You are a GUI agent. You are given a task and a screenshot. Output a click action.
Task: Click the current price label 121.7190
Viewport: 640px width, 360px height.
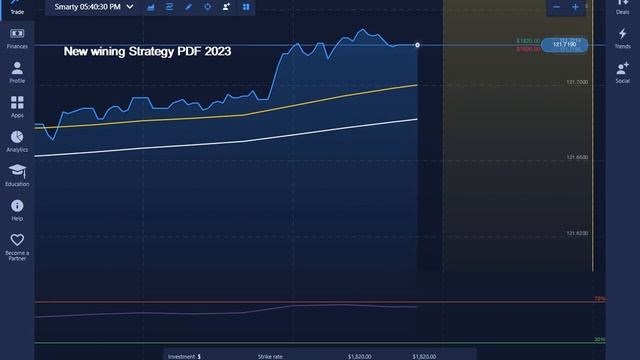point(564,44)
